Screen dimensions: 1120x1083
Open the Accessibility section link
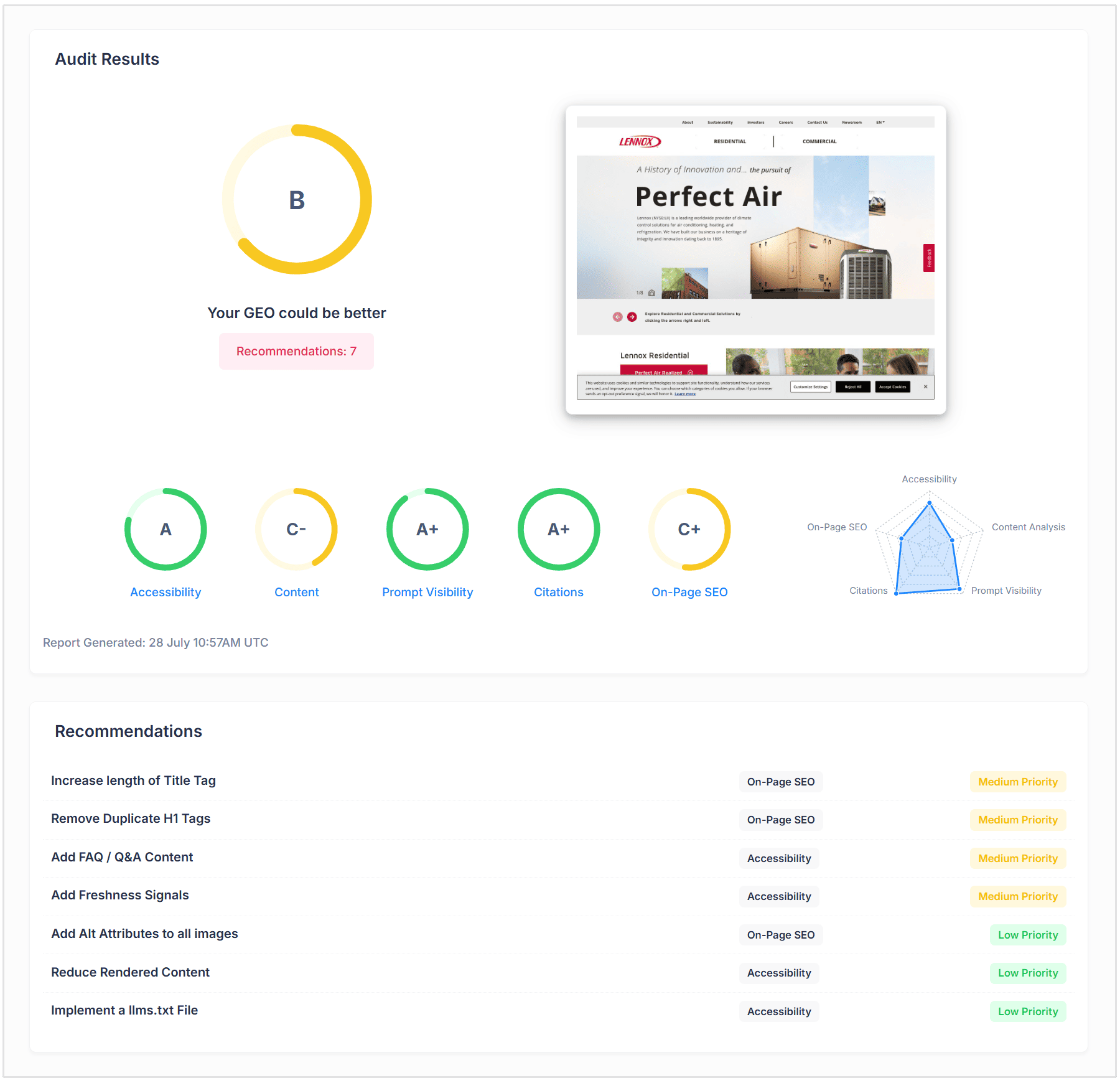(166, 592)
